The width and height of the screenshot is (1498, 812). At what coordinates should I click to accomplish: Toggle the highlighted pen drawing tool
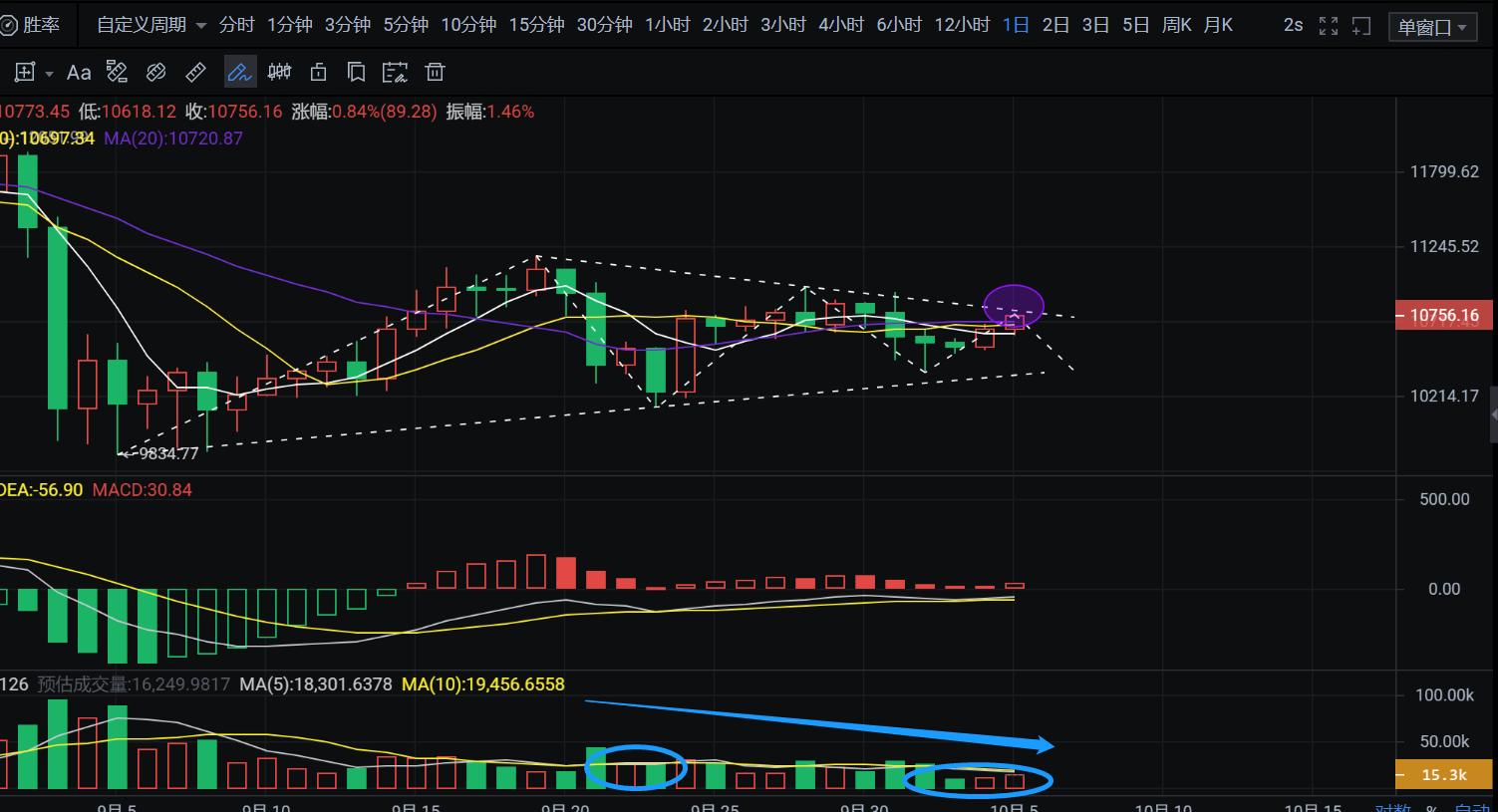(239, 72)
